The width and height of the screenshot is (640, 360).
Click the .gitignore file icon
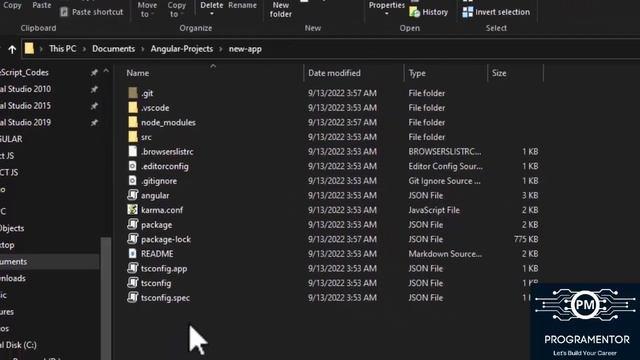pos(133,180)
